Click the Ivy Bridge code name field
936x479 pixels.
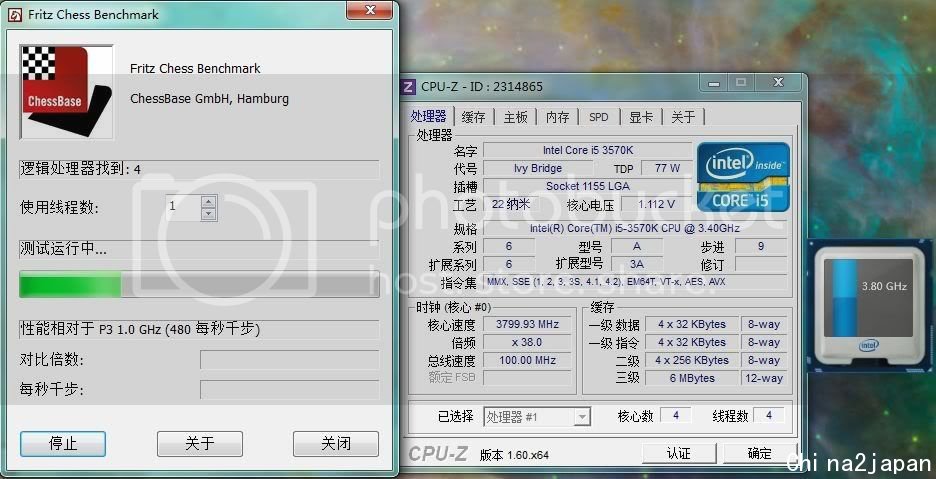[538, 168]
